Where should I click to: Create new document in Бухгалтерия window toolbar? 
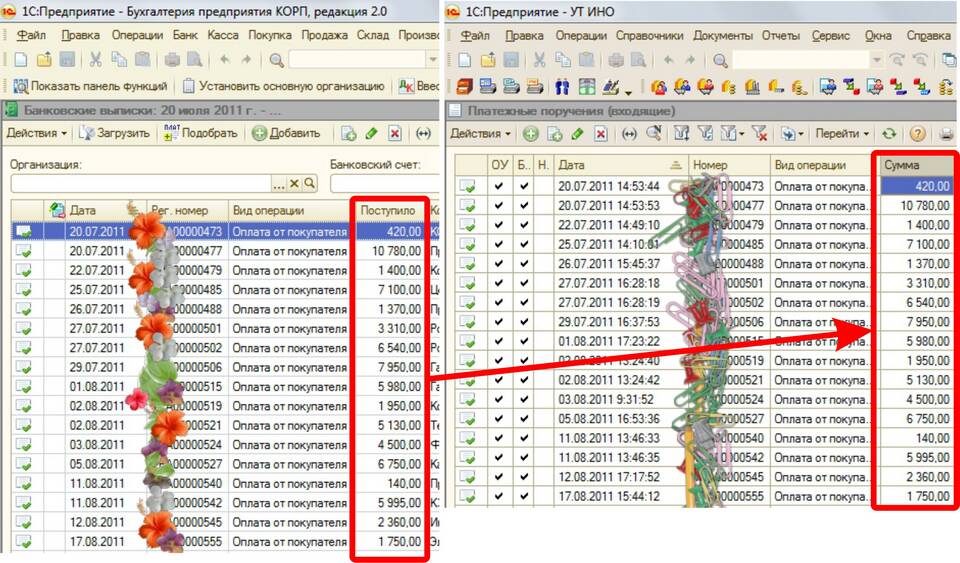pyautogui.click(x=20, y=60)
